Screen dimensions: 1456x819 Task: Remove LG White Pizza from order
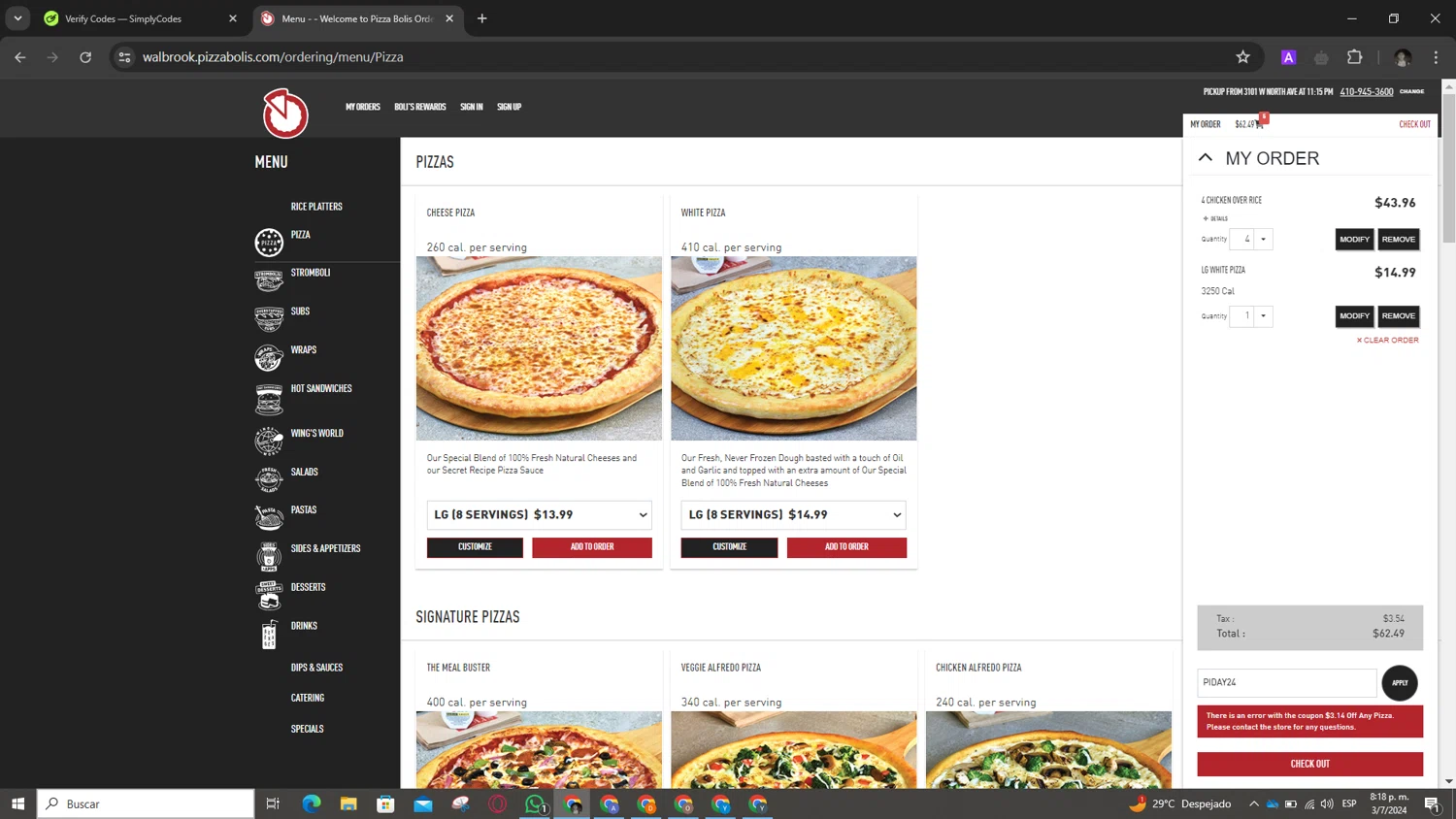(1398, 316)
